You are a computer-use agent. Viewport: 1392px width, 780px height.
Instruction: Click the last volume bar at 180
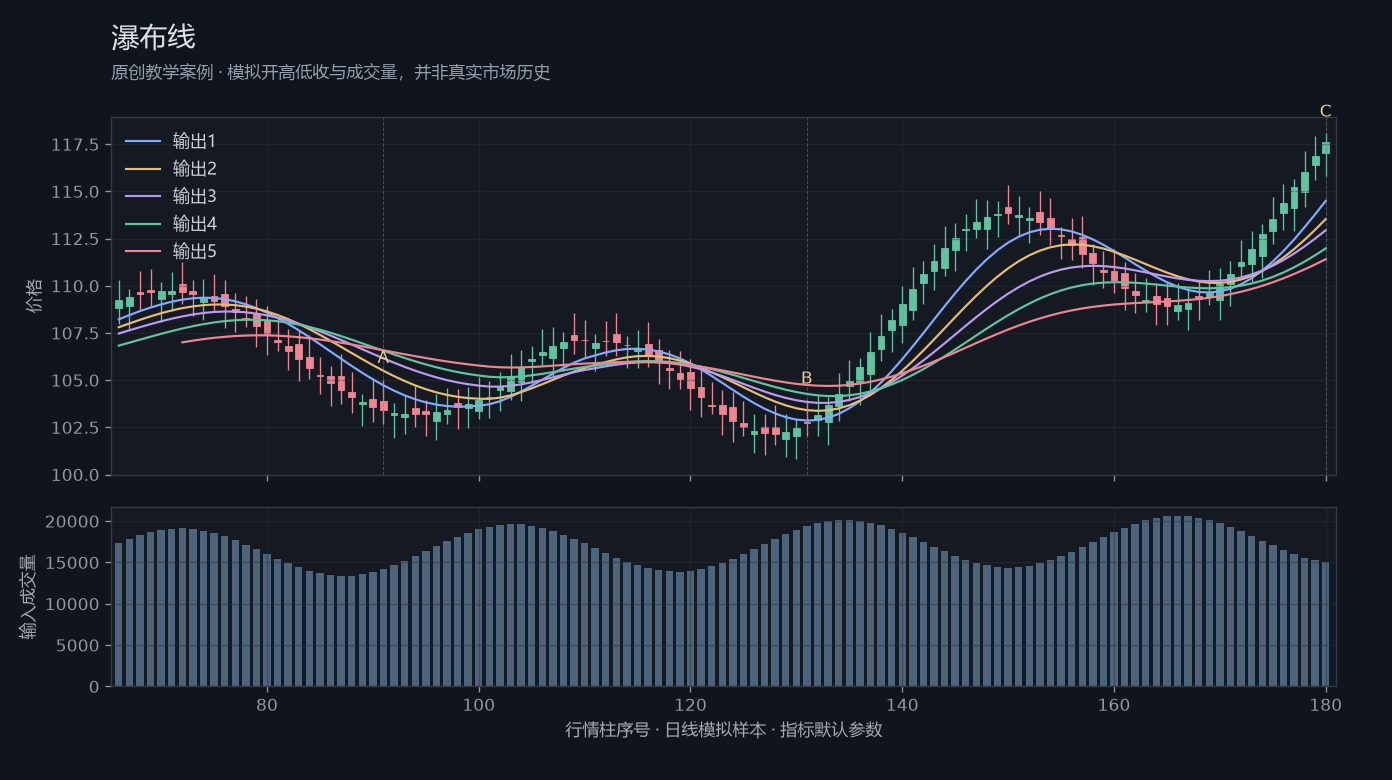1326,624
